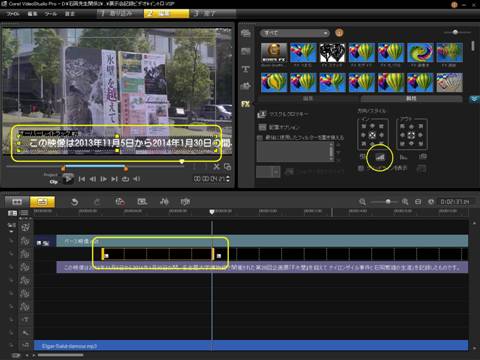Click the Edit step tab

pyautogui.click(x=166, y=14)
